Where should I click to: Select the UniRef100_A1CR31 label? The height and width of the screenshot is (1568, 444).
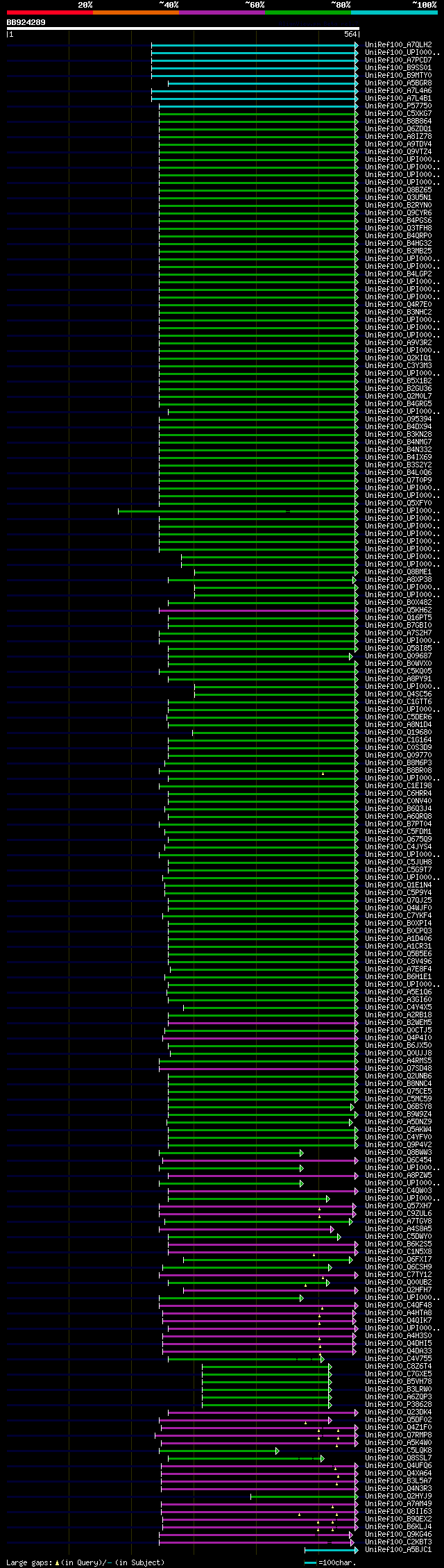[x=398, y=946]
